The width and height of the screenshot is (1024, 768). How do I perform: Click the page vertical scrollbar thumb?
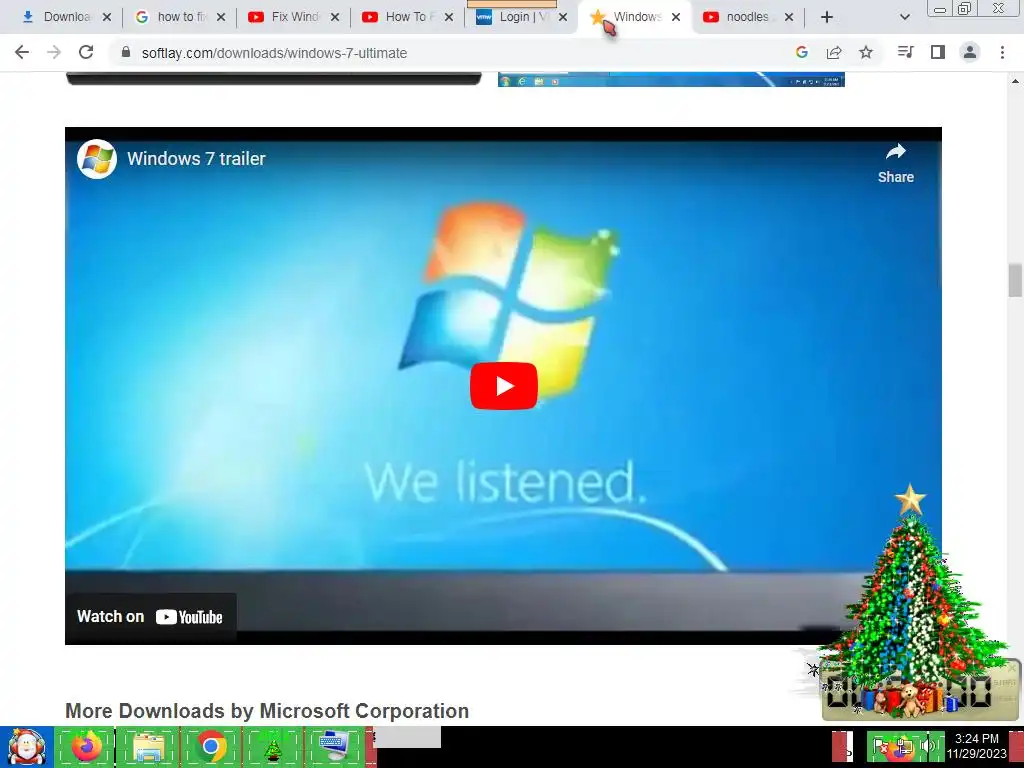tap(1015, 280)
